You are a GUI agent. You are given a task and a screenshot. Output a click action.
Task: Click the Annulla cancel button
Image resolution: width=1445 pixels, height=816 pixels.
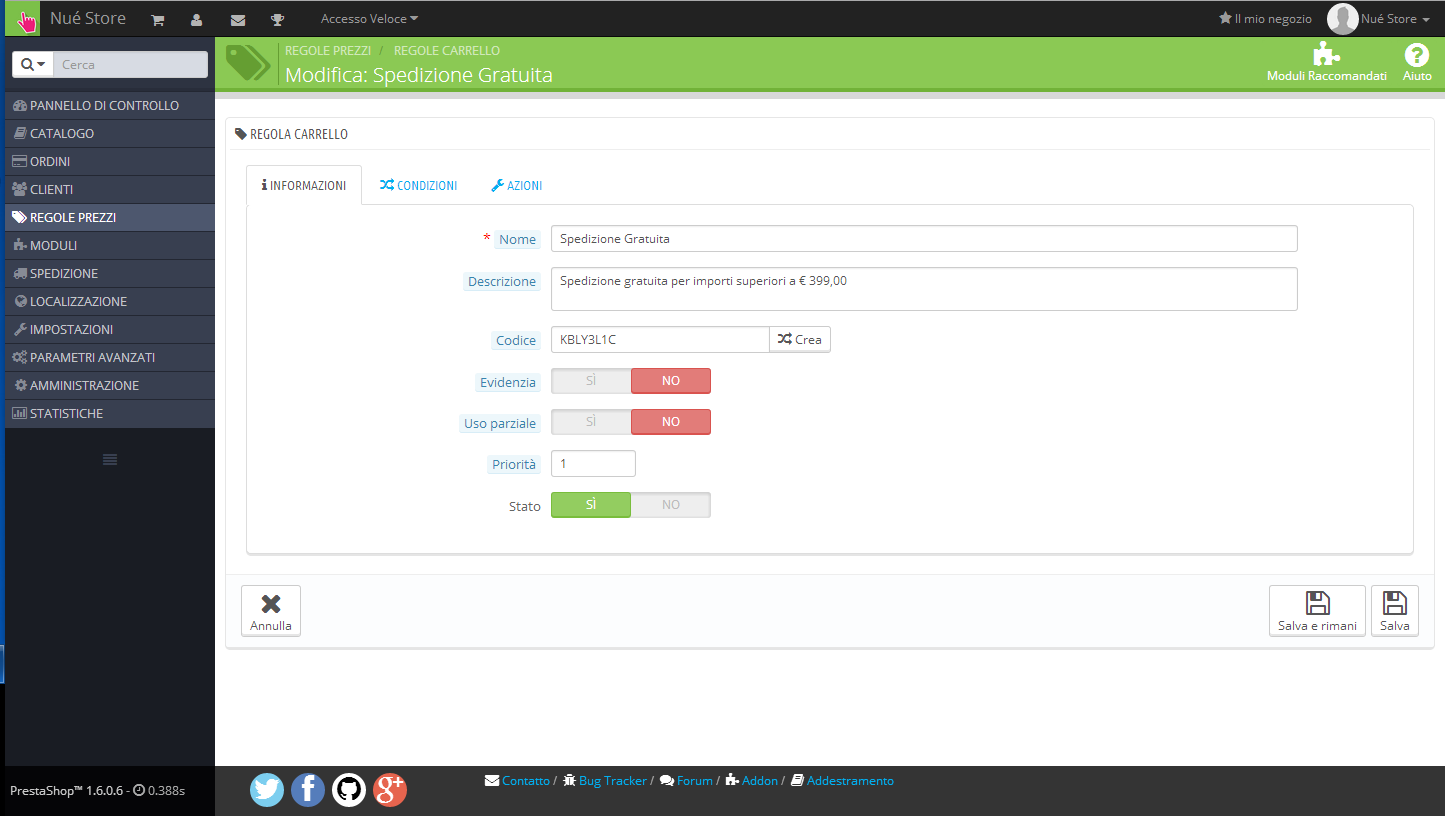(x=271, y=611)
